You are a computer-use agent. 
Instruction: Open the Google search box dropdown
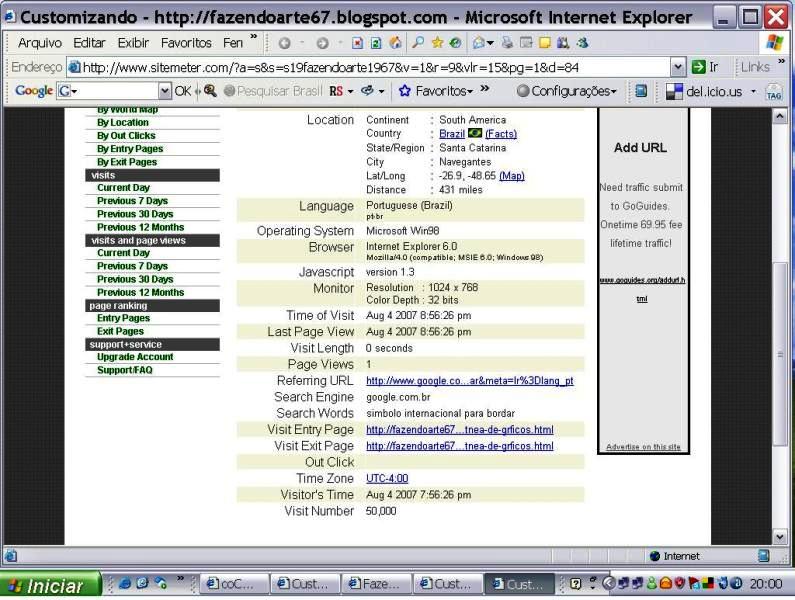pos(164,91)
